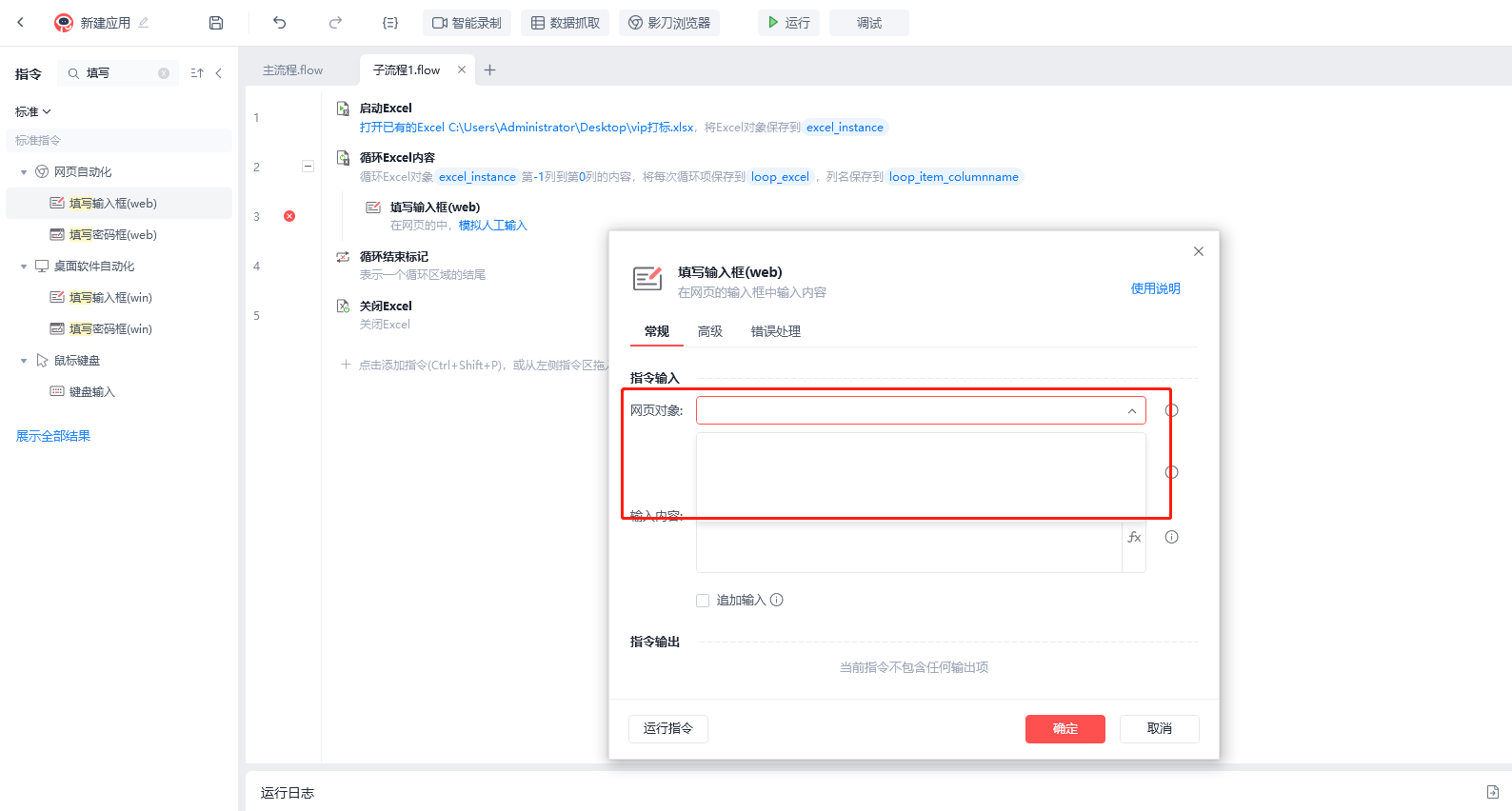Click the loop_item_columnname variable tag
Viewport: 1512px width, 811px height.
click(x=954, y=177)
